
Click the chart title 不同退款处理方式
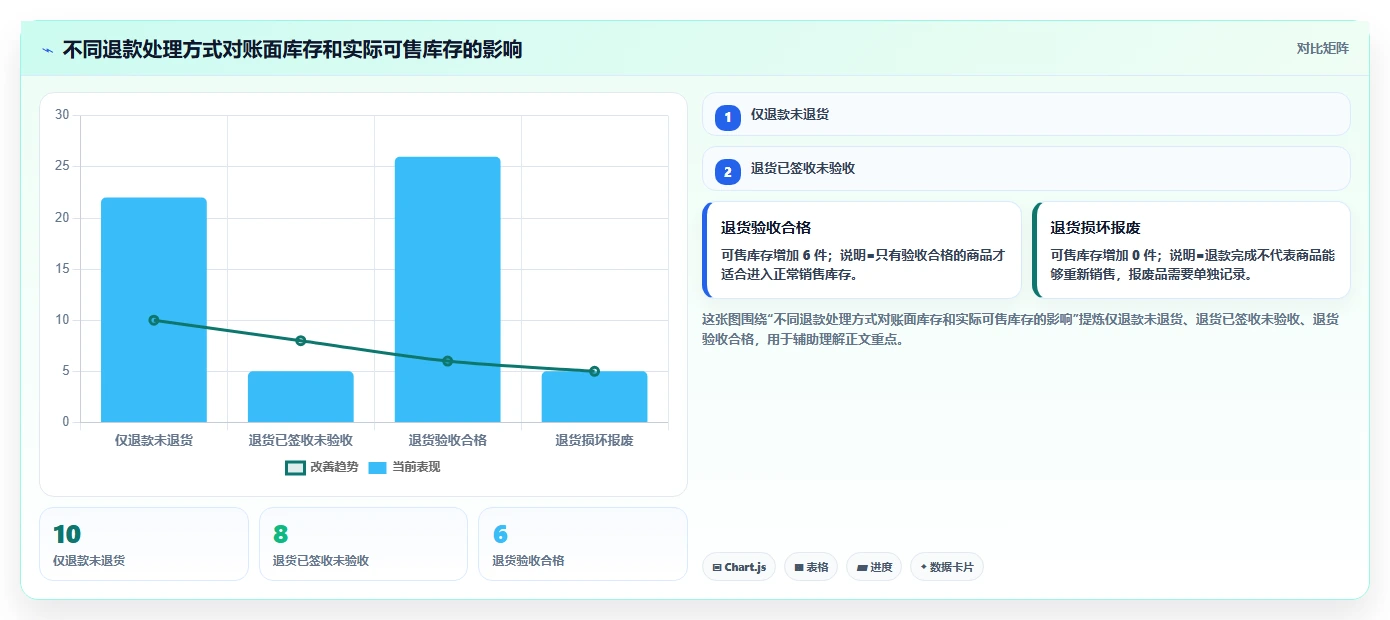292,50
